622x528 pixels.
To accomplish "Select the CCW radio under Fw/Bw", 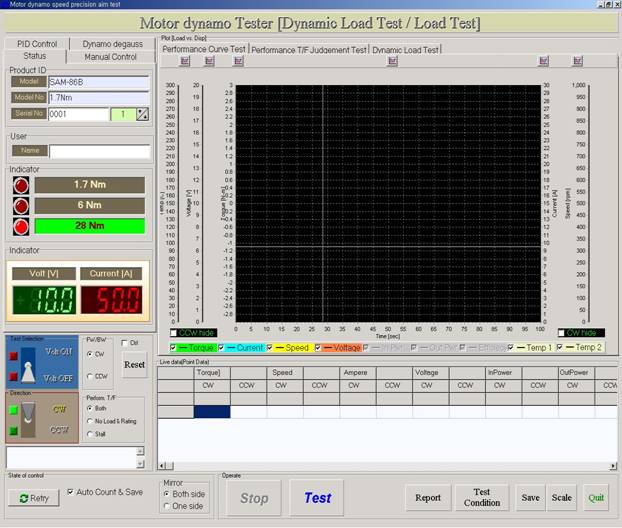I will [x=90, y=376].
